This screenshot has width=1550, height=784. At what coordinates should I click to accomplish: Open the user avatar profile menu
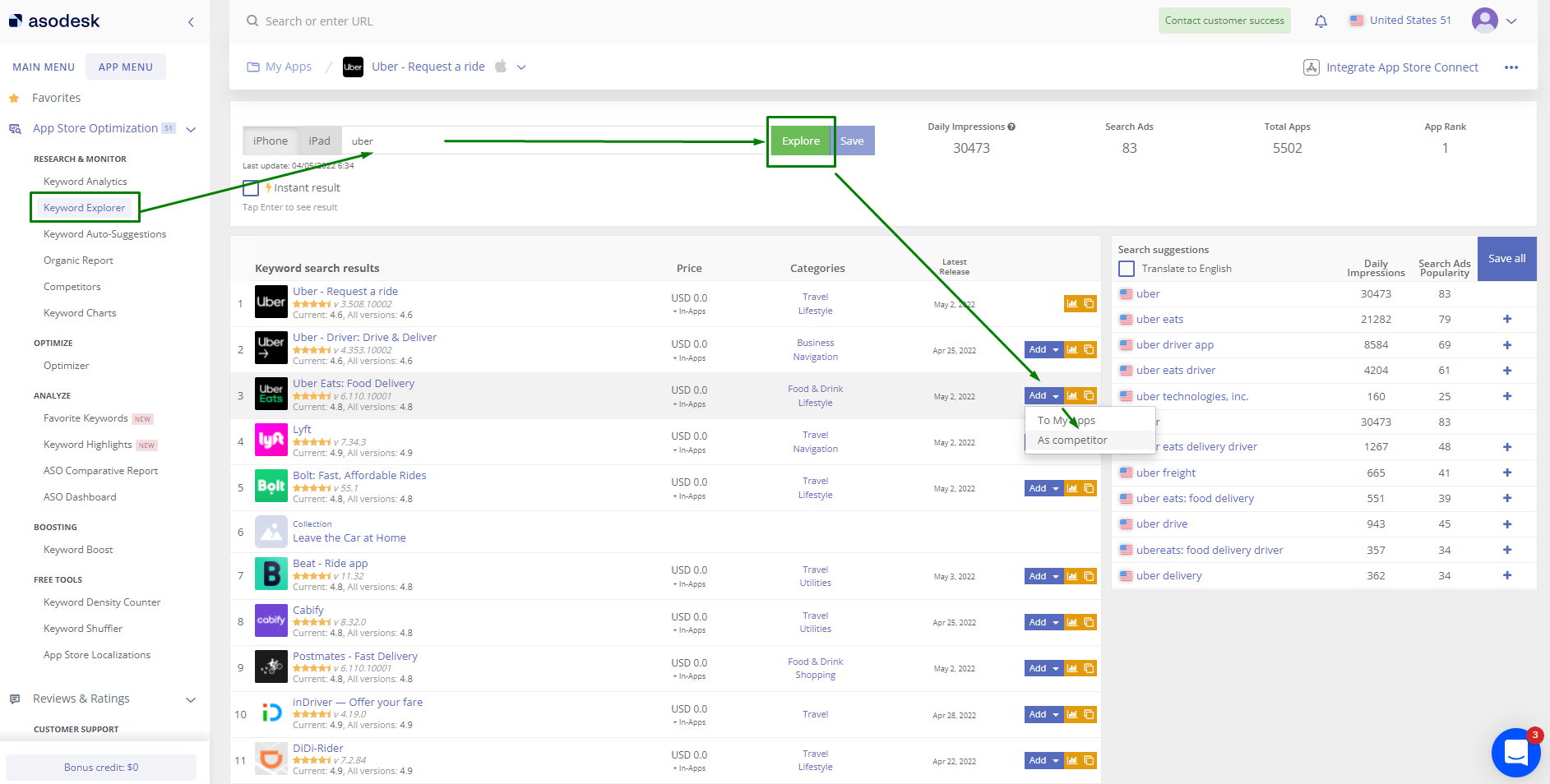point(1484,21)
